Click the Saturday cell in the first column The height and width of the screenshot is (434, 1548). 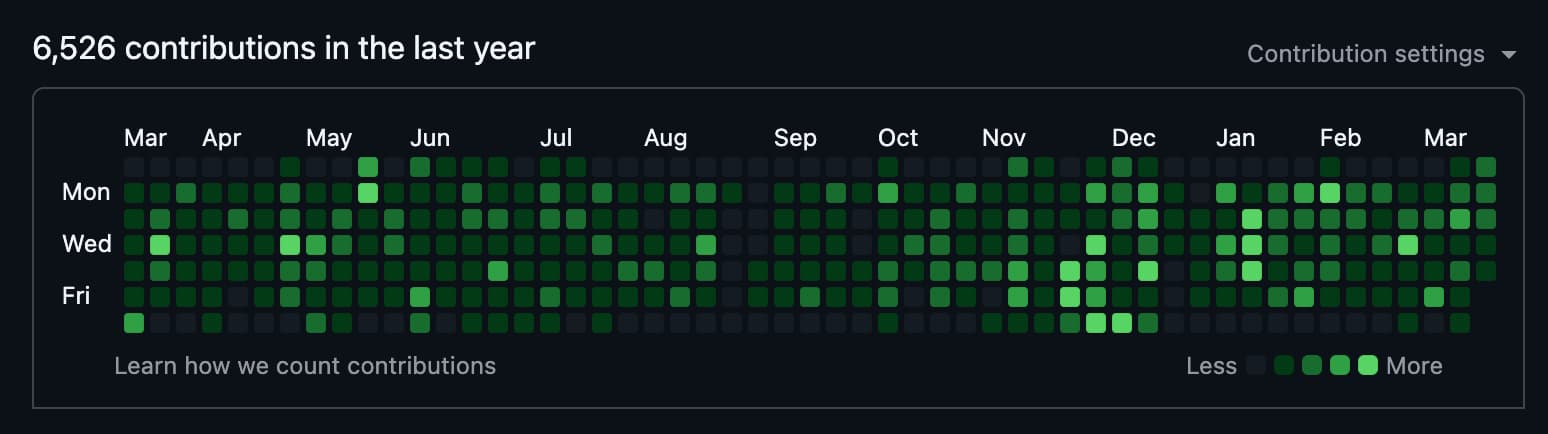tap(134, 323)
